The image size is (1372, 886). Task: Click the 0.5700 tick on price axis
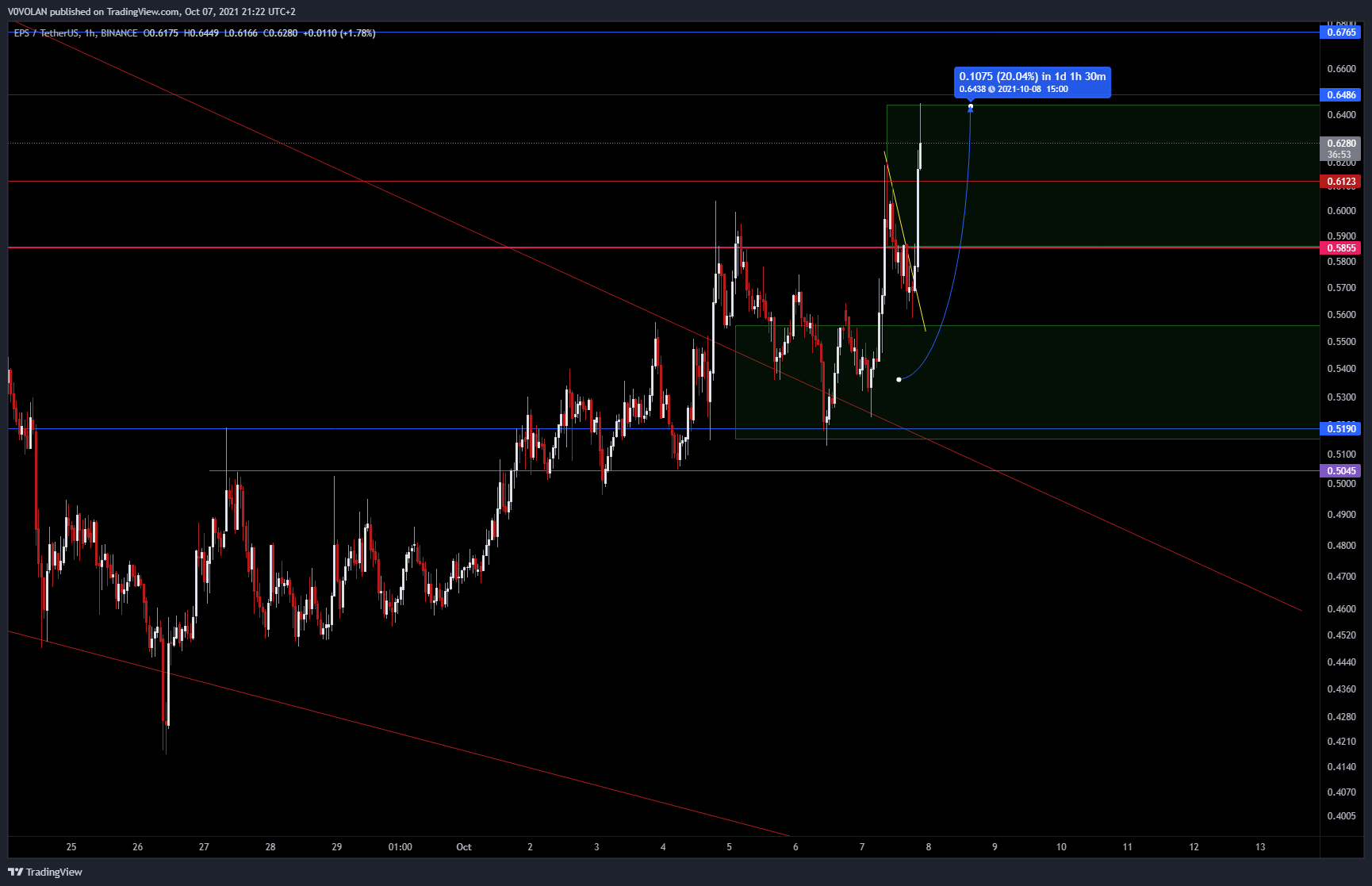(x=1341, y=288)
